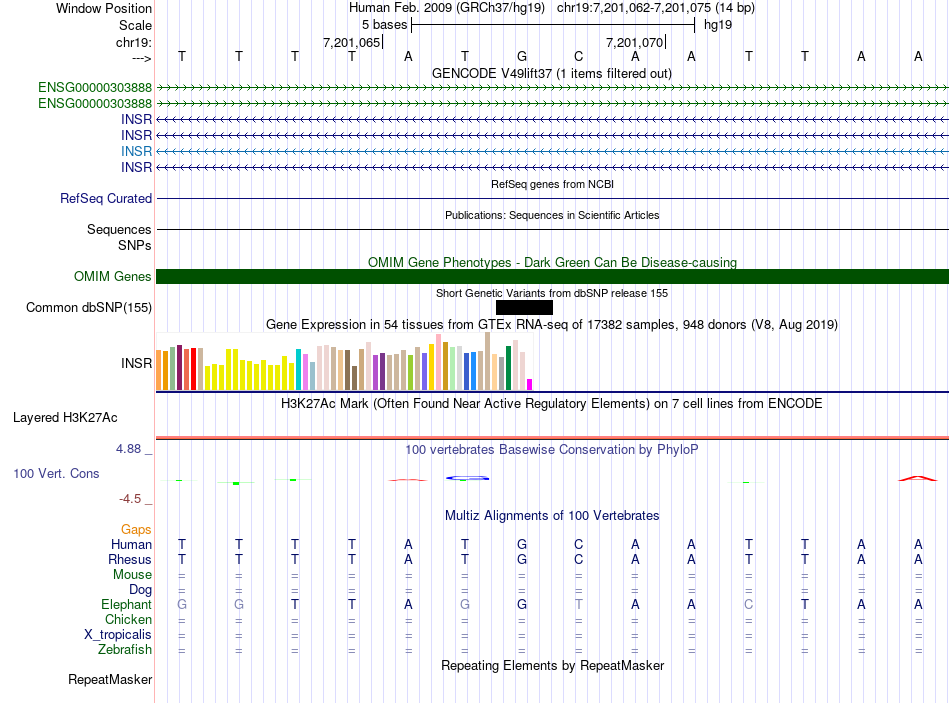Click the 100 Vert. Cons label
The width and height of the screenshot is (950, 703).
point(56,473)
